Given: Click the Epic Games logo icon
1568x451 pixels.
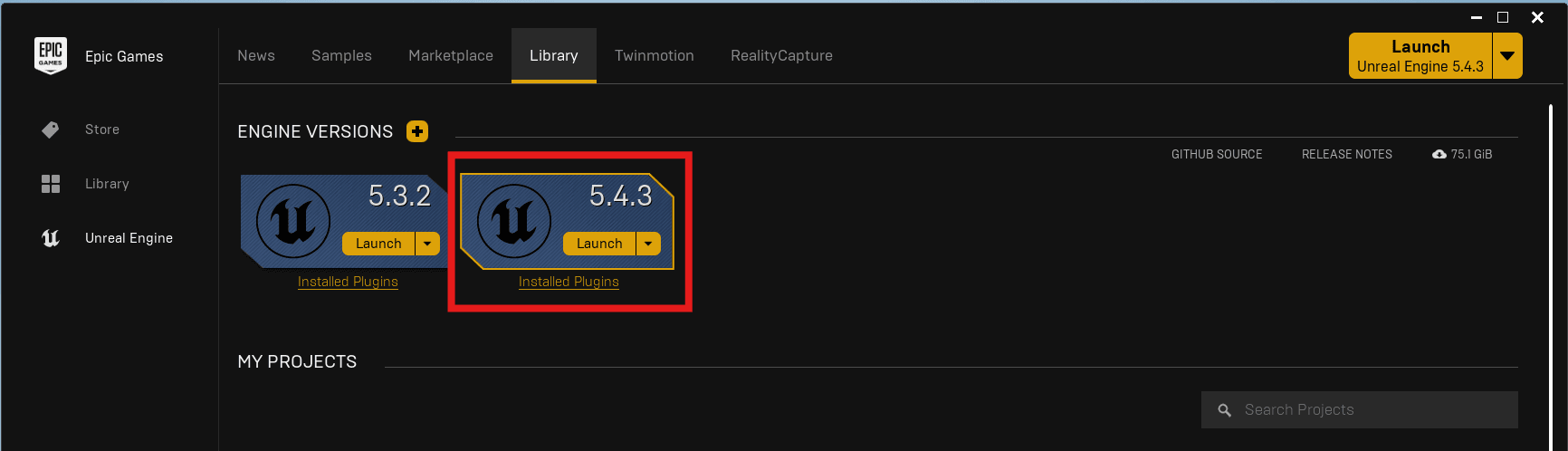Looking at the screenshot, I should (51, 55).
